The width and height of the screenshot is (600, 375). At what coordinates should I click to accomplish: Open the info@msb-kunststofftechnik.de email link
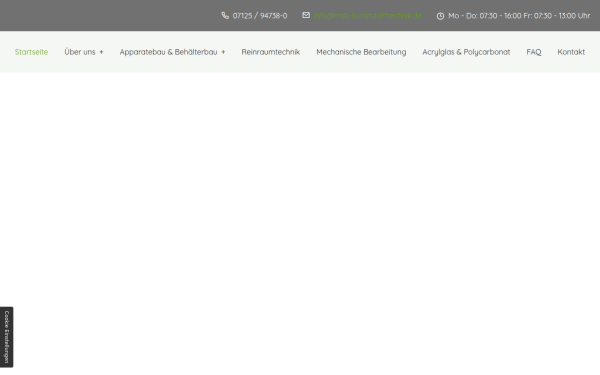tap(368, 16)
